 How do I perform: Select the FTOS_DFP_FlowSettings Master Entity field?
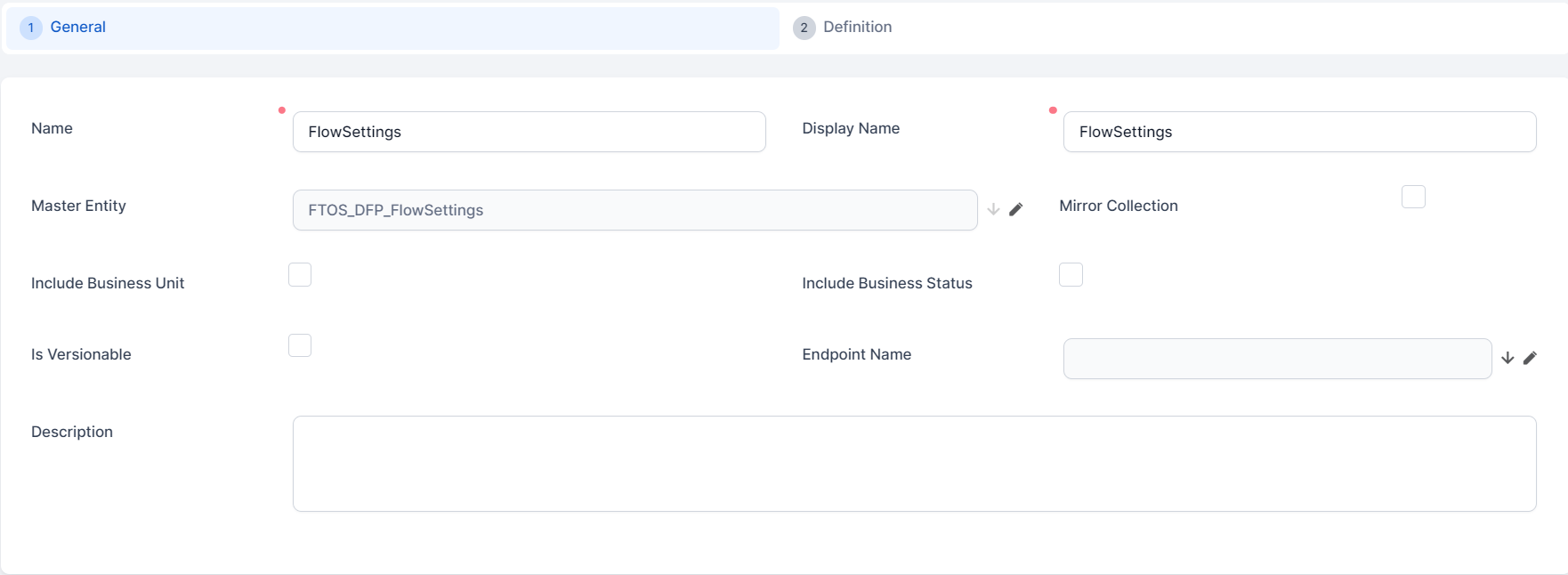click(x=634, y=210)
